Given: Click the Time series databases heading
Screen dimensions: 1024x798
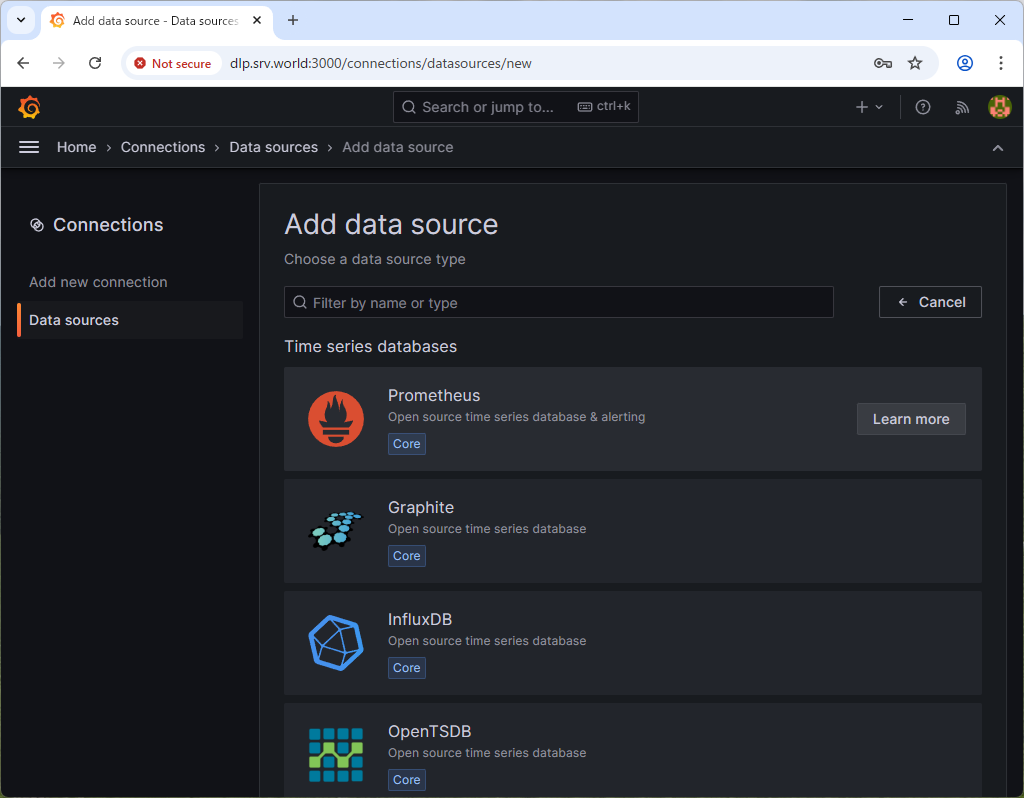Looking at the screenshot, I should [x=370, y=347].
